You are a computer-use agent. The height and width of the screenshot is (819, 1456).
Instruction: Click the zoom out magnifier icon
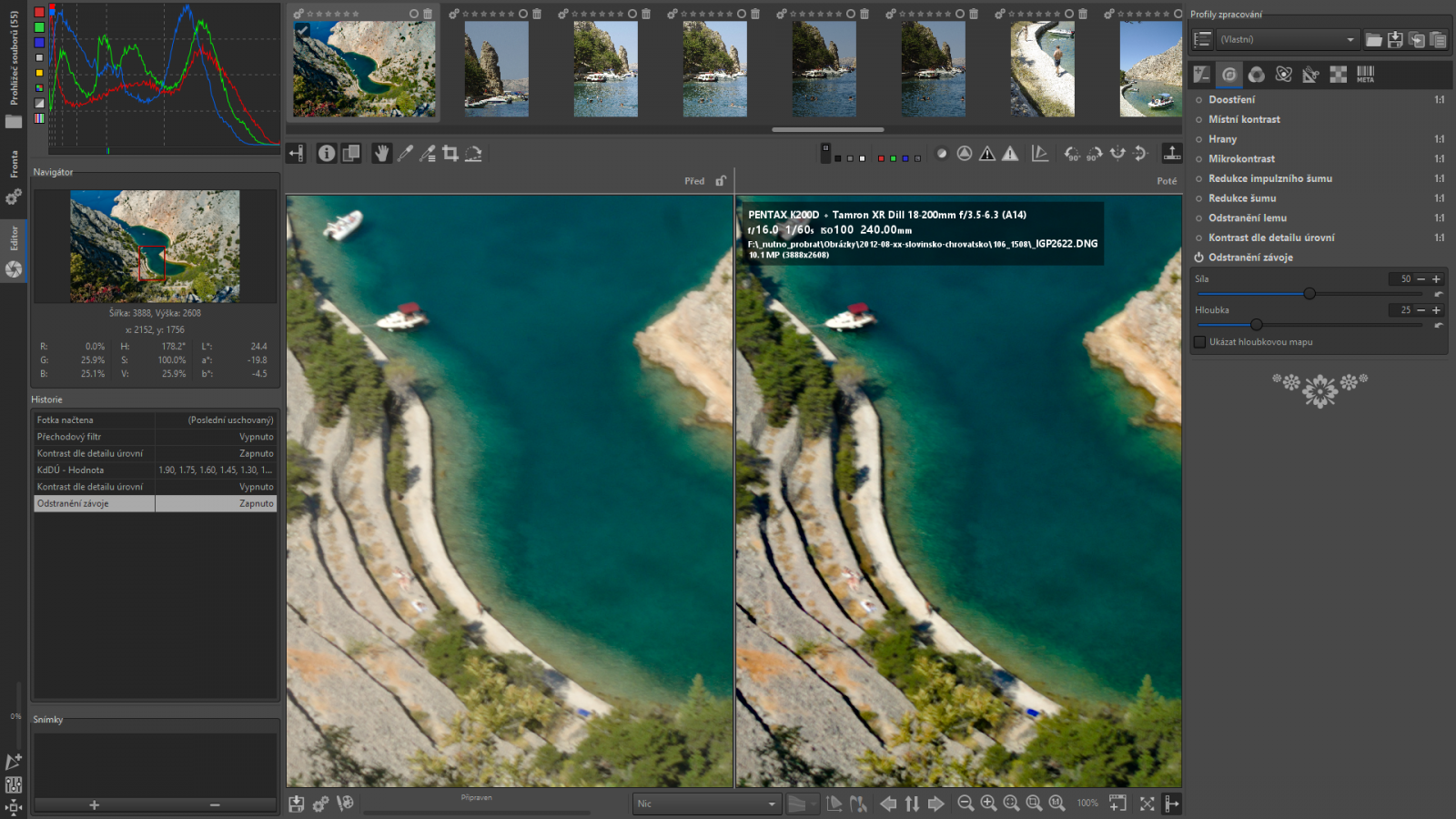tap(966, 804)
